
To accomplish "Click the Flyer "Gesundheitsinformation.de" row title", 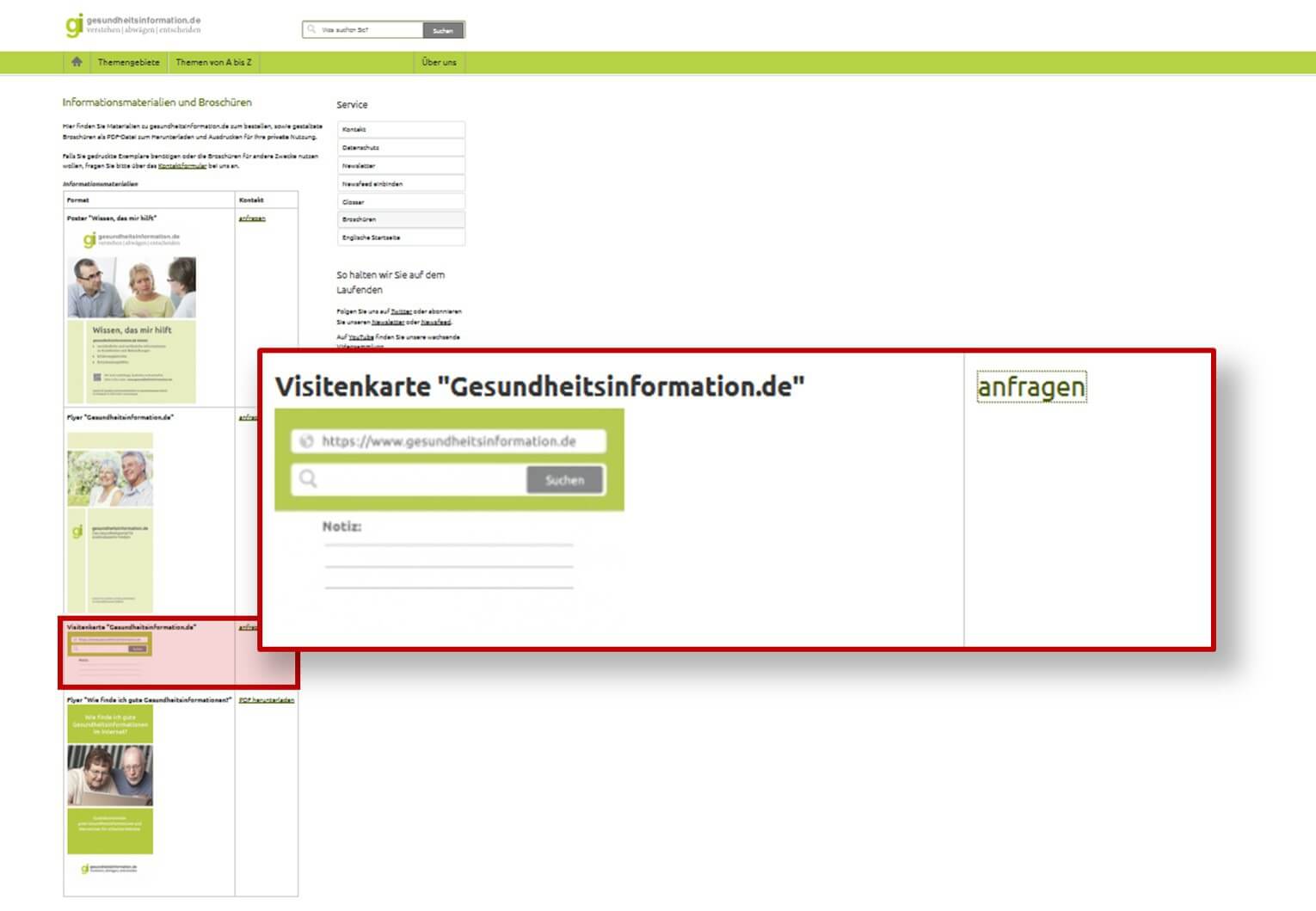I will coord(120,417).
